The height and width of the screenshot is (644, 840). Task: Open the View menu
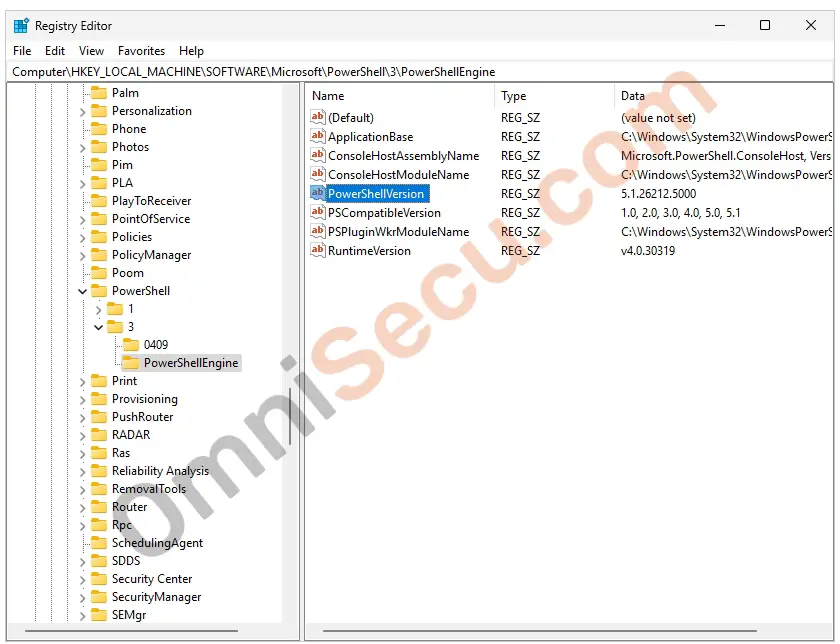pos(91,51)
